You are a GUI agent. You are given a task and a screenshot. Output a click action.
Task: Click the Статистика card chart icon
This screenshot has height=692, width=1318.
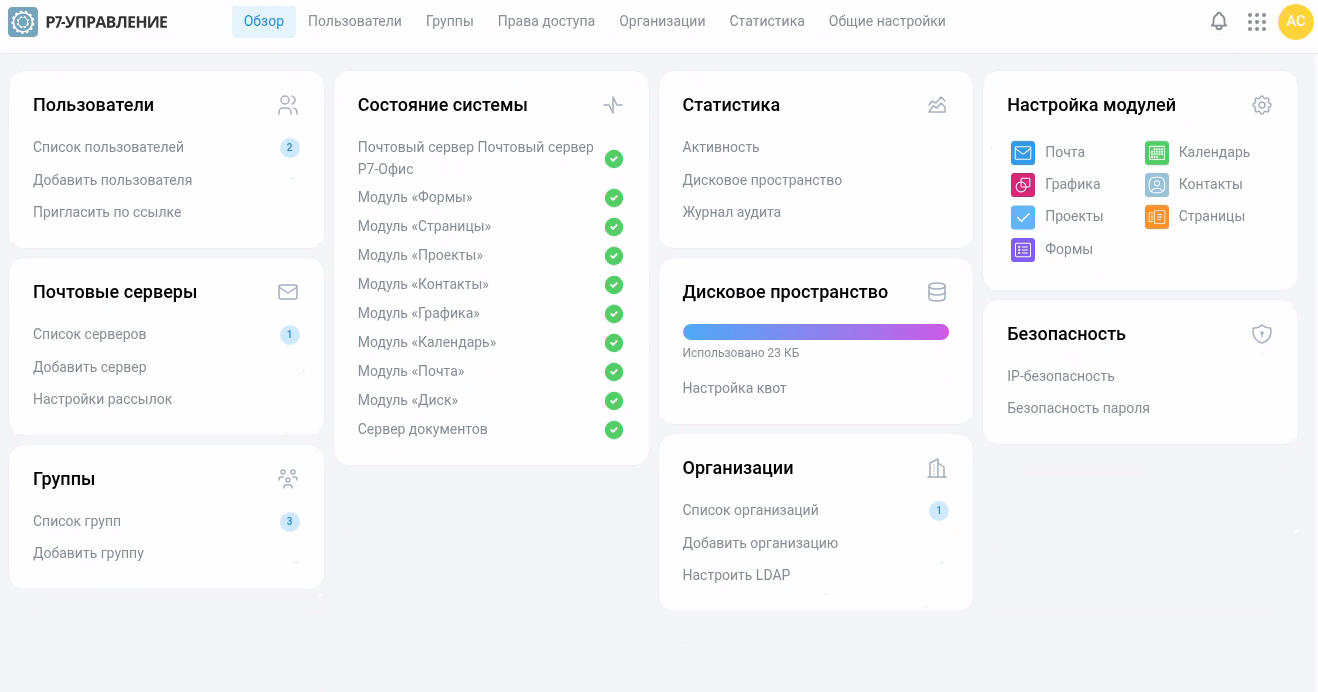[937, 105]
